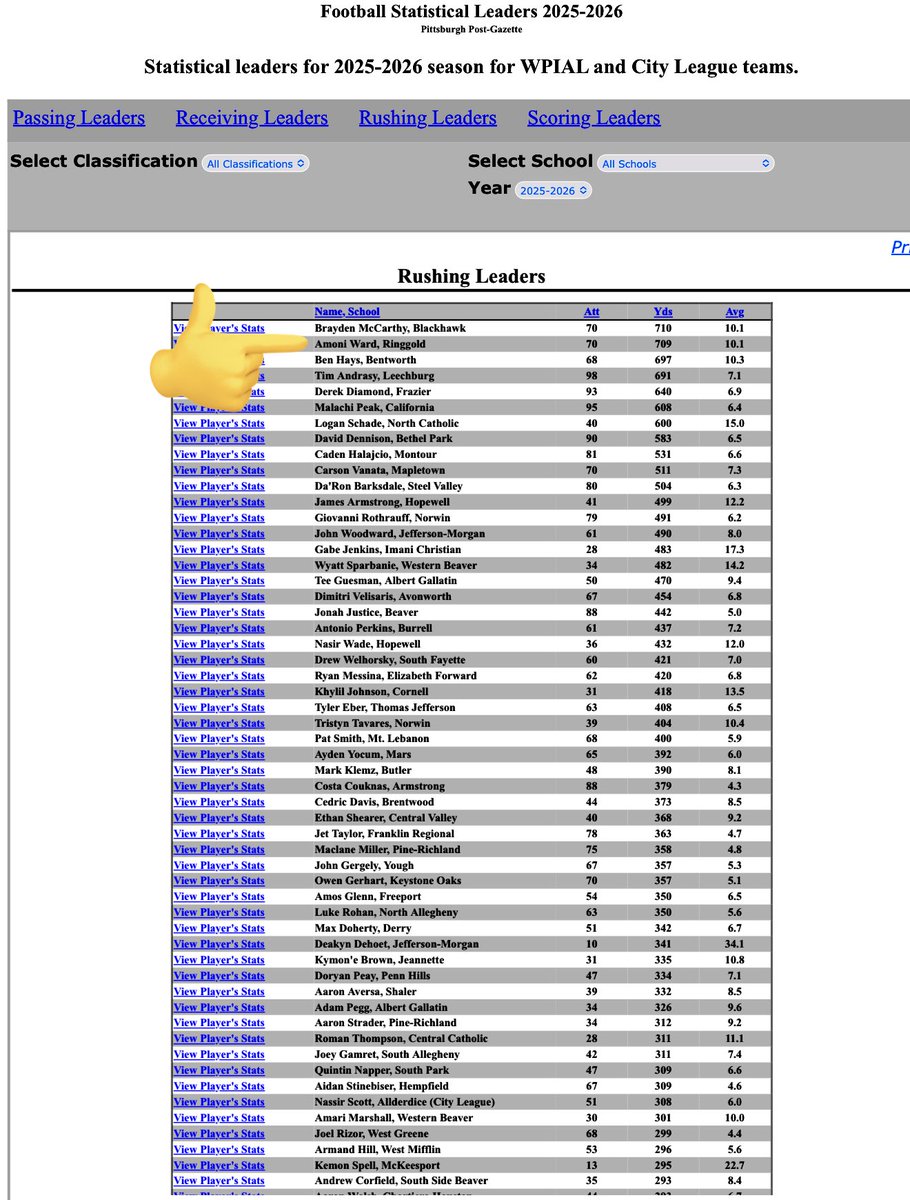The height and width of the screenshot is (1200, 910).
Task: View Player's Stats for John Woodward
Action: coord(219,533)
